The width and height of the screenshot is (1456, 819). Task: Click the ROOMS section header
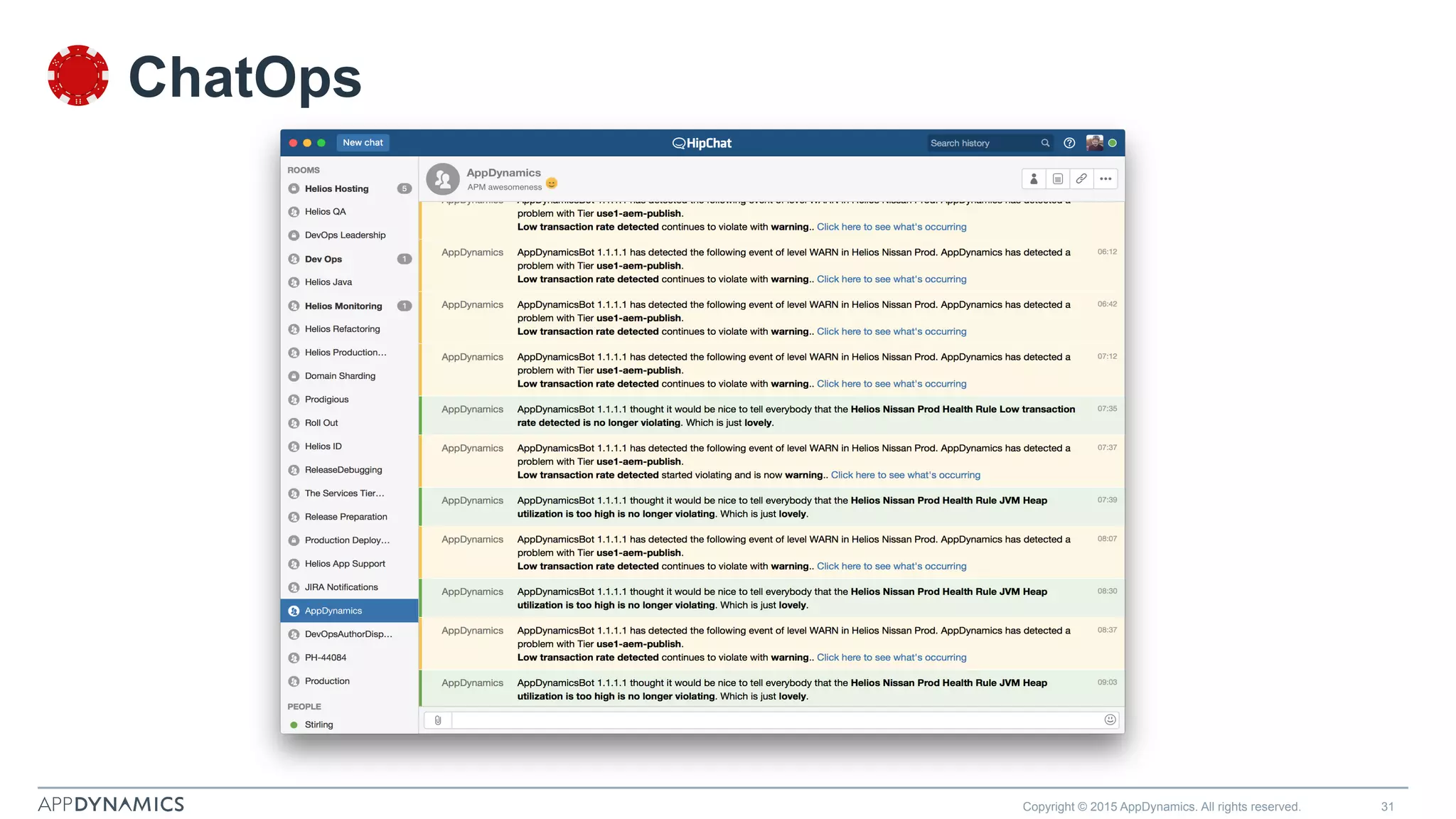(304, 171)
